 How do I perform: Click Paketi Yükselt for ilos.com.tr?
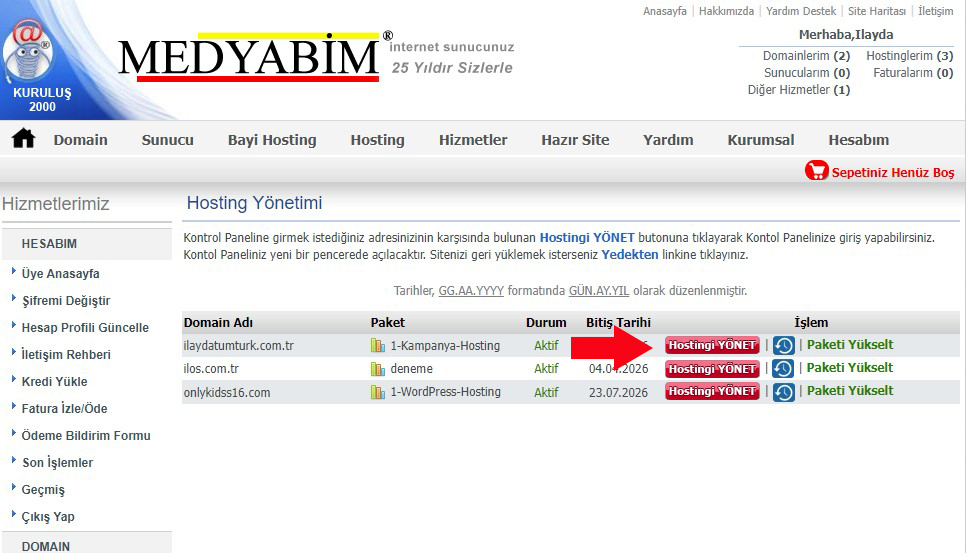click(850, 368)
